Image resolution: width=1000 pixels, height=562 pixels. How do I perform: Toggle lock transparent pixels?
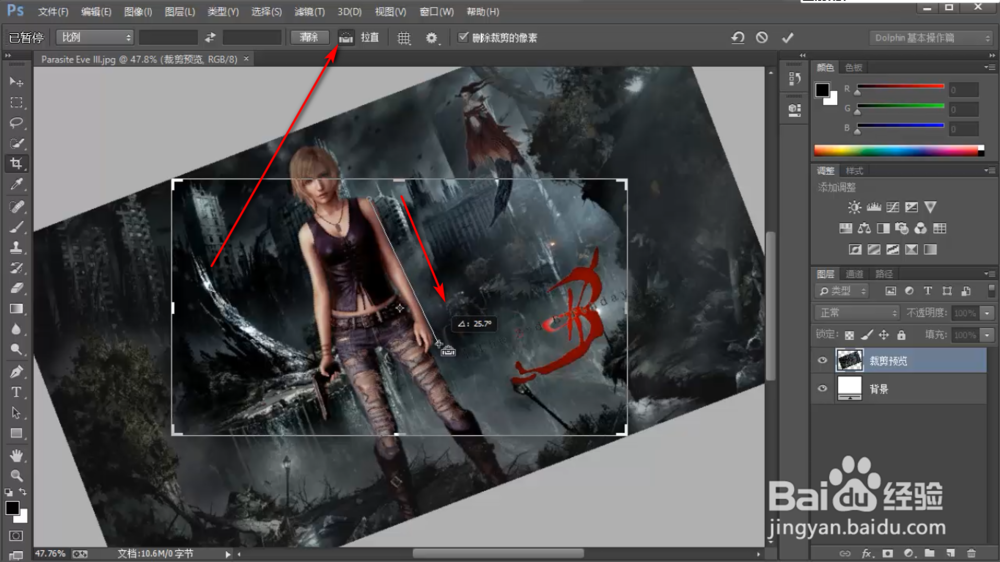coord(849,334)
